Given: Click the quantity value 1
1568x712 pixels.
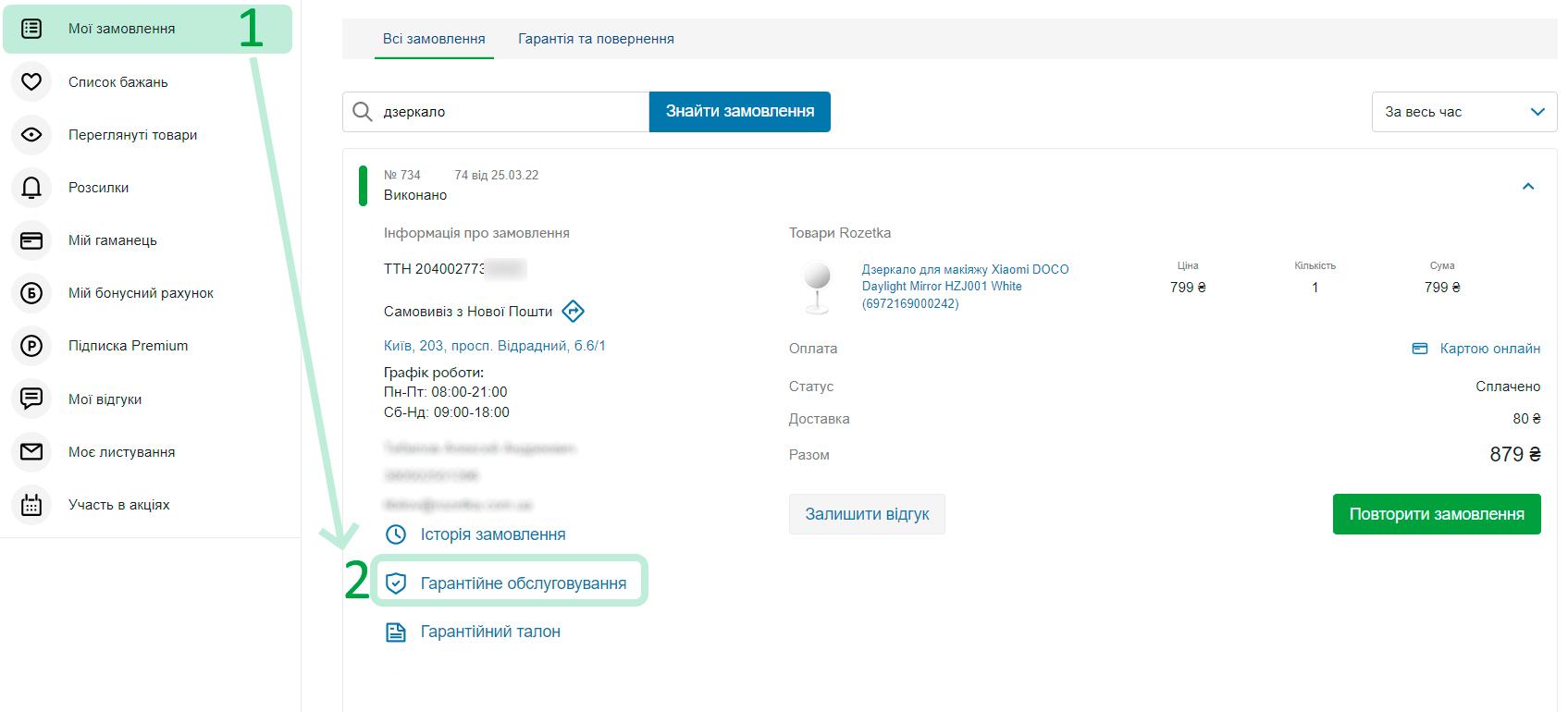Looking at the screenshot, I should click(1315, 288).
